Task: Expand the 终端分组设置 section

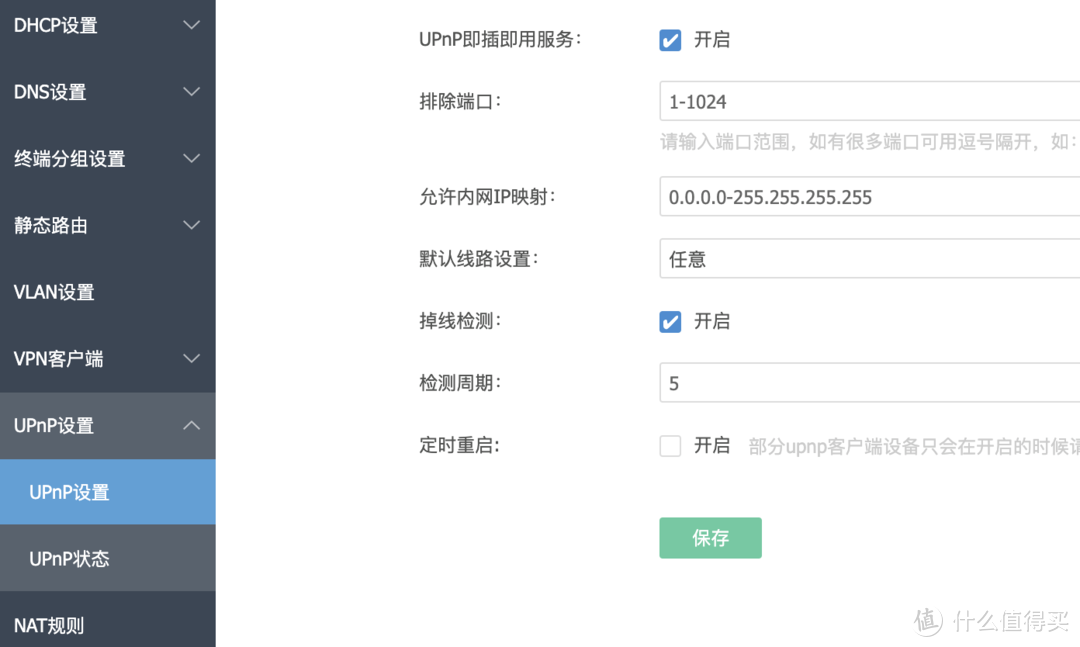Action: (x=107, y=158)
